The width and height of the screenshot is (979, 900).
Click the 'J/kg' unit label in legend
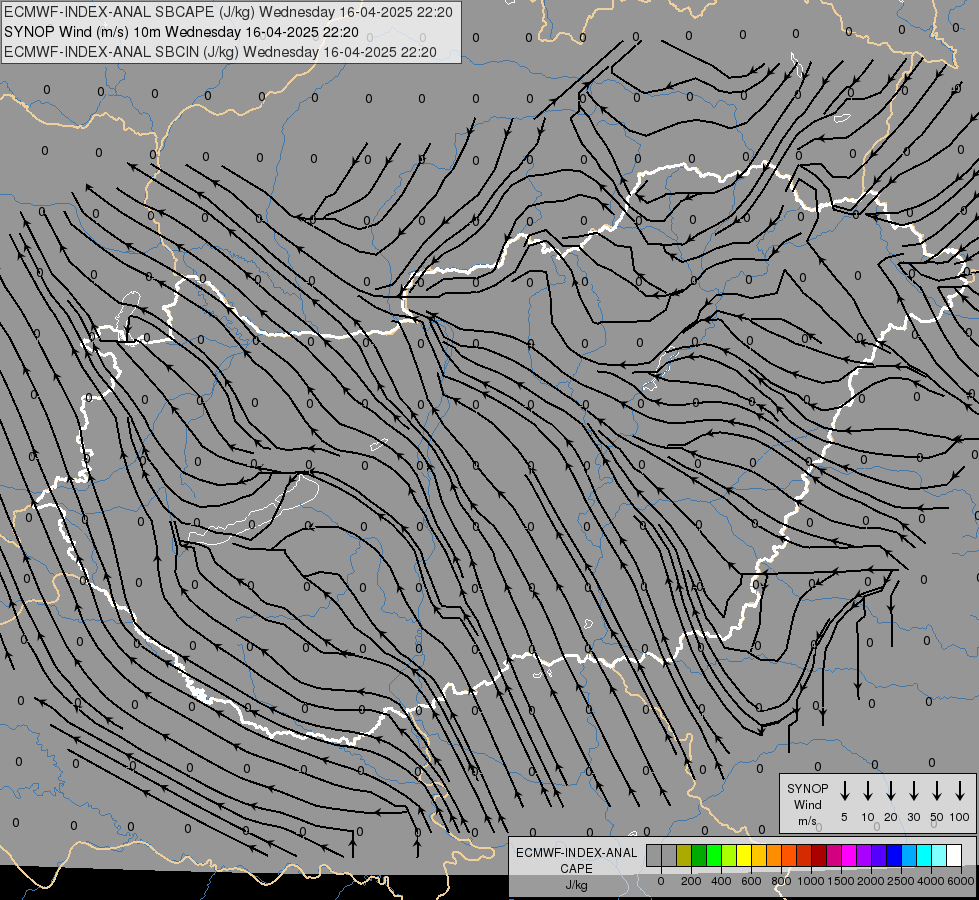coord(576,885)
